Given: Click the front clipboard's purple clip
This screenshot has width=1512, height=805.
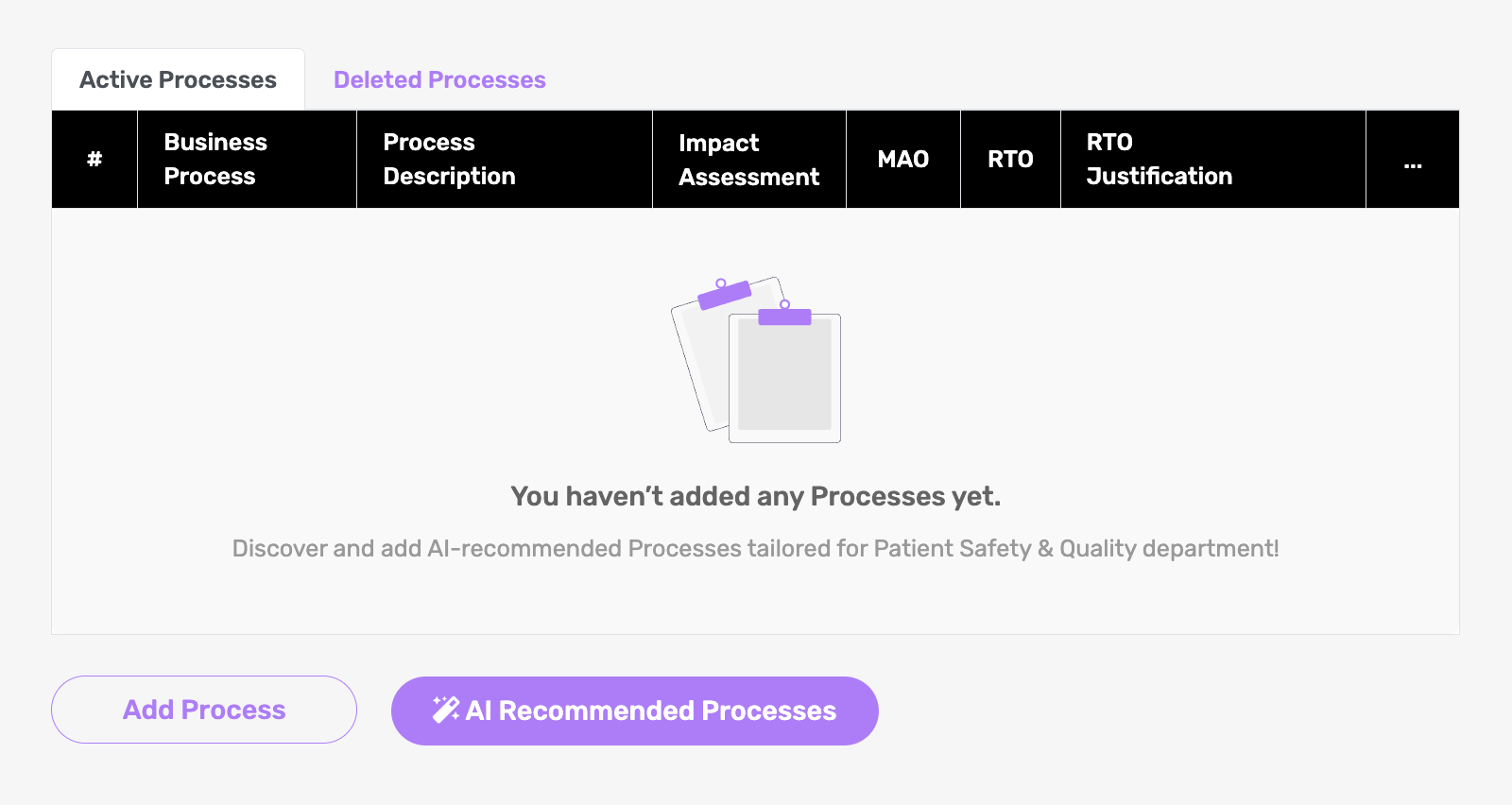Looking at the screenshot, I should point(784,316).
